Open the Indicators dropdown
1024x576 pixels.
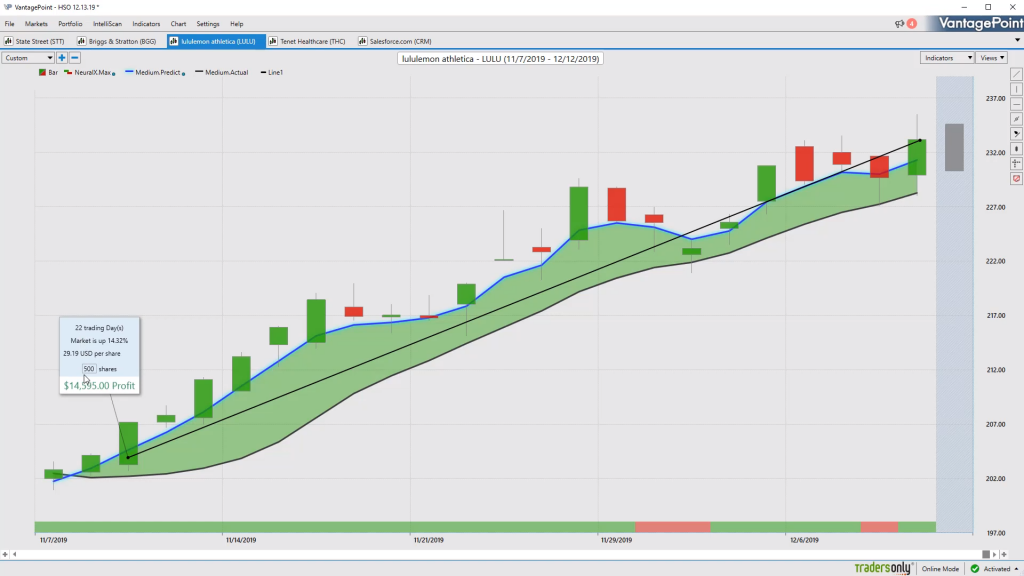pos(947,58)
